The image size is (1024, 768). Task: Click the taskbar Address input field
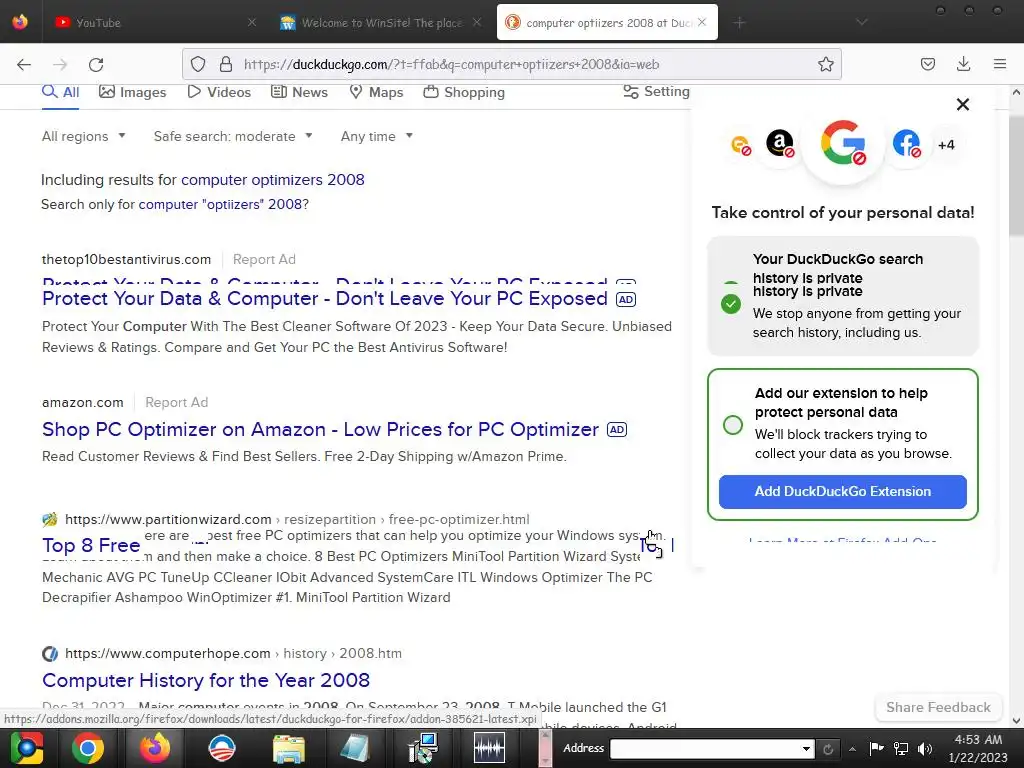click(705, 748)
